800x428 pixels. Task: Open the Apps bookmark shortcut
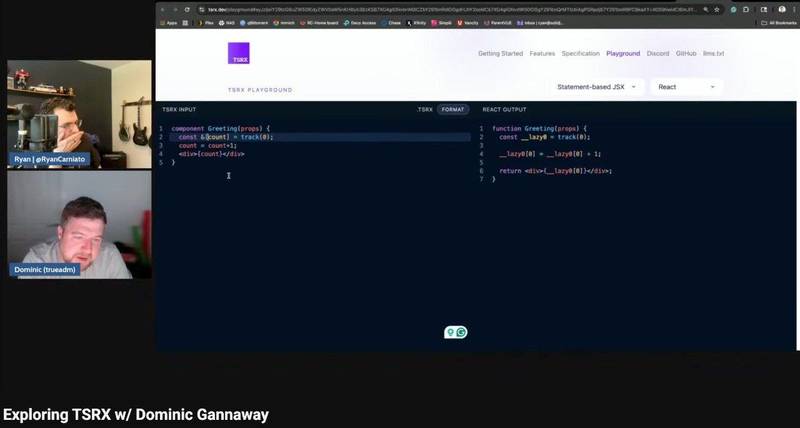point(169,23)
